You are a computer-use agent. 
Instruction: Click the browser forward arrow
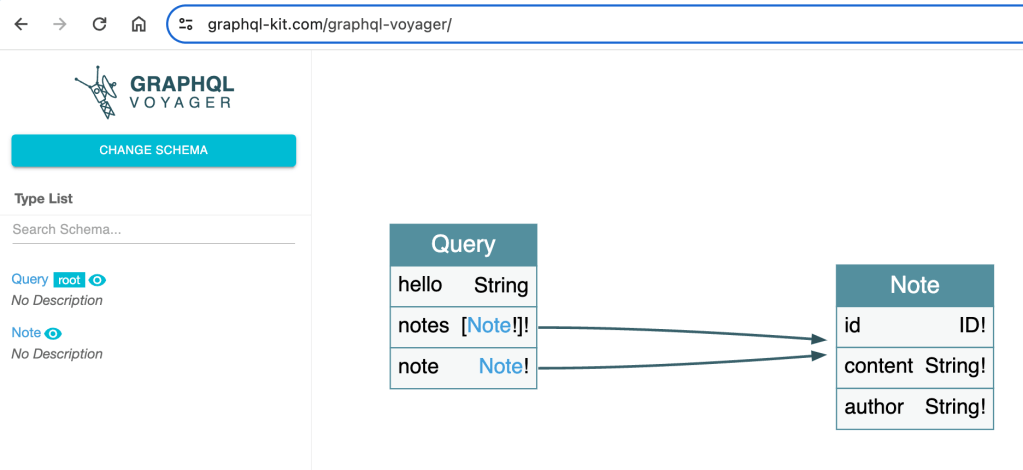coord(60,24)
